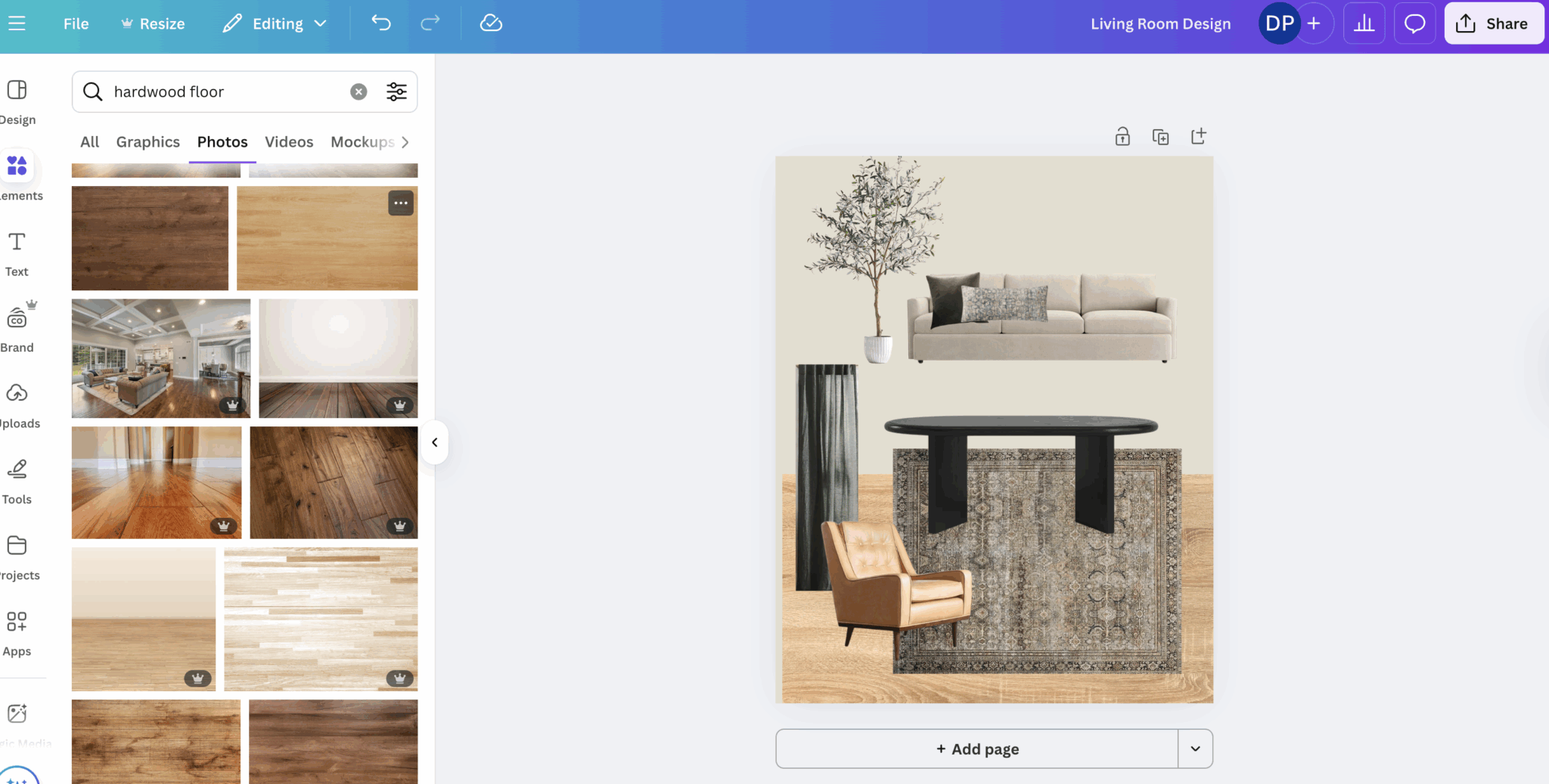Open the hamburger main menu
Screen dimensions: 1549x784
tap(17, 23)
